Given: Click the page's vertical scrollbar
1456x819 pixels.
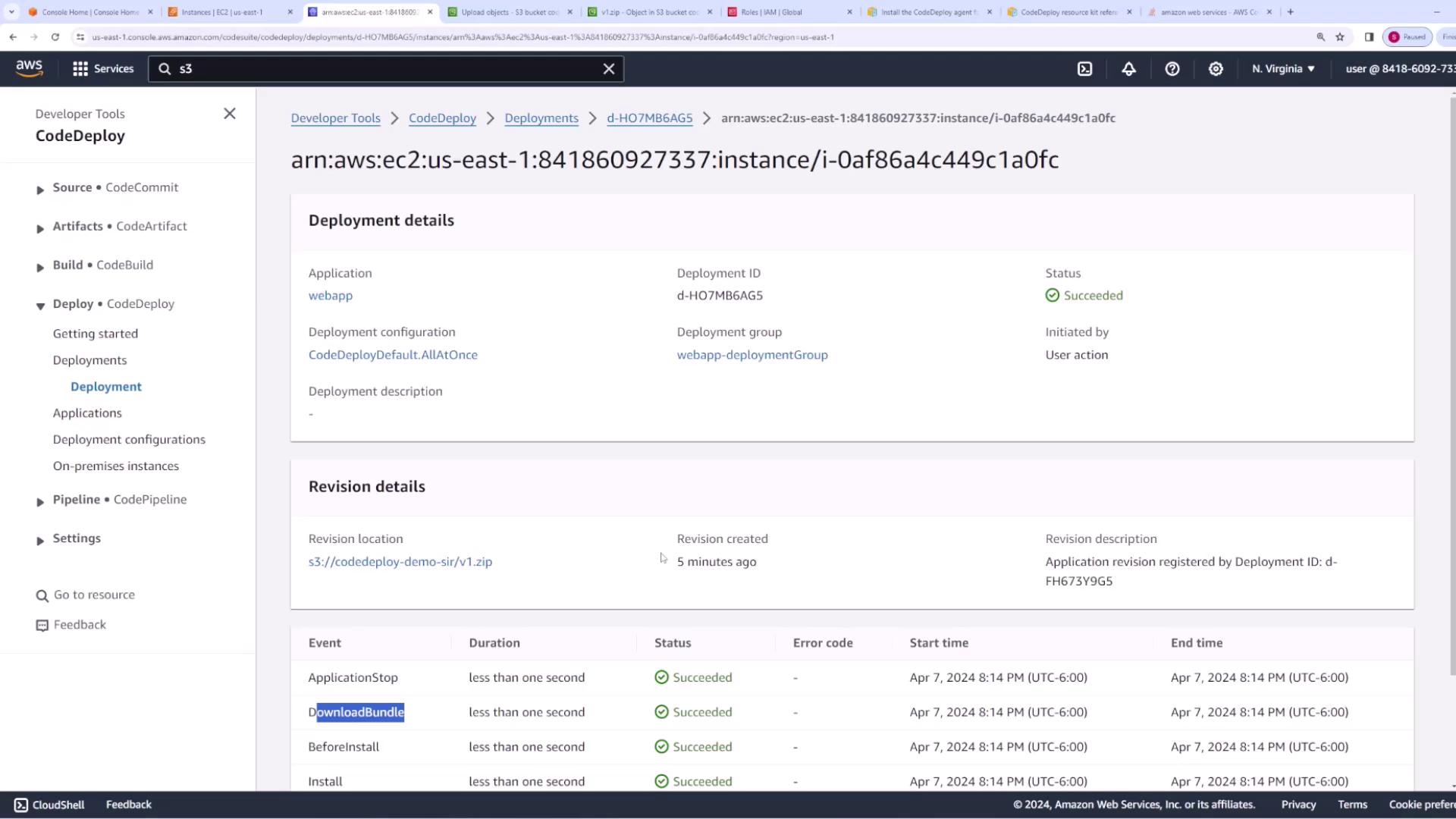Looking at the screenshot, I should coord(1451,379).
